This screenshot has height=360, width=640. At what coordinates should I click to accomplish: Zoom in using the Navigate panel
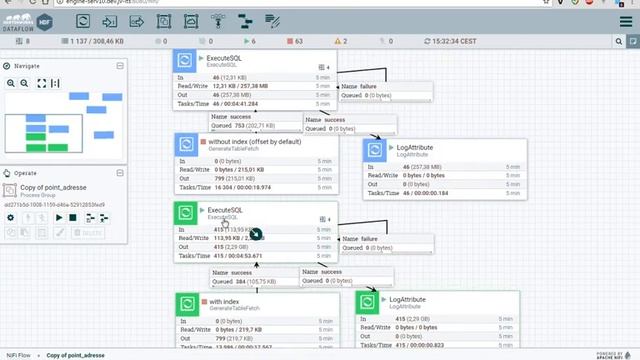coord(11,83)
